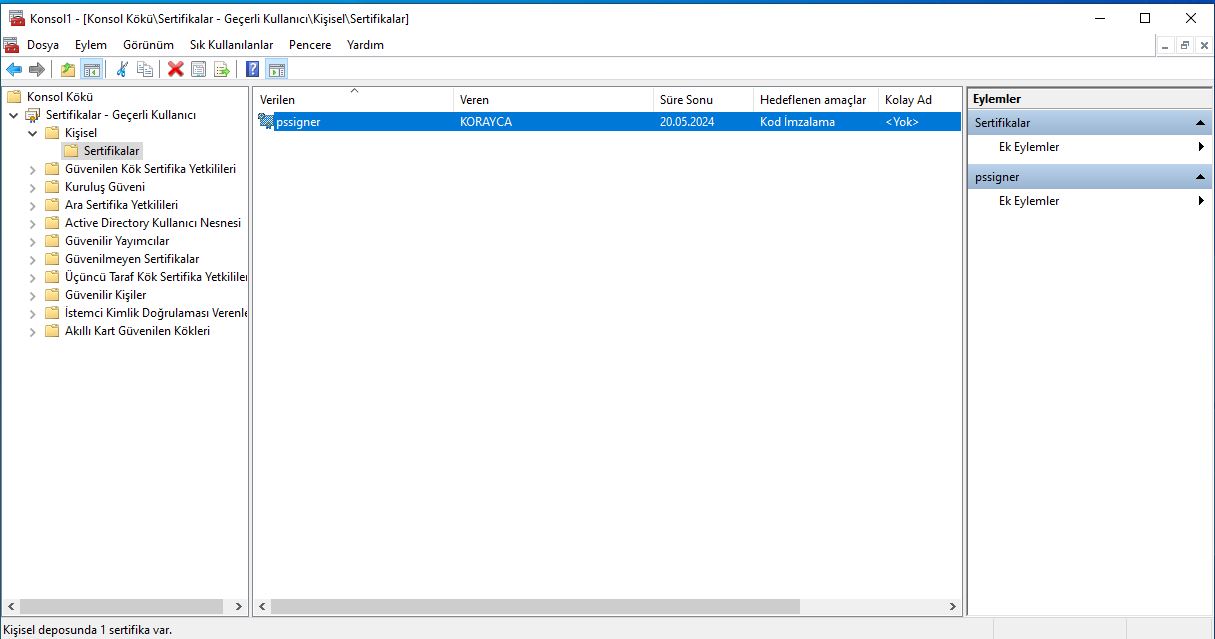
Task: Click the red Delete X icon
Action: tap(173, 68)
